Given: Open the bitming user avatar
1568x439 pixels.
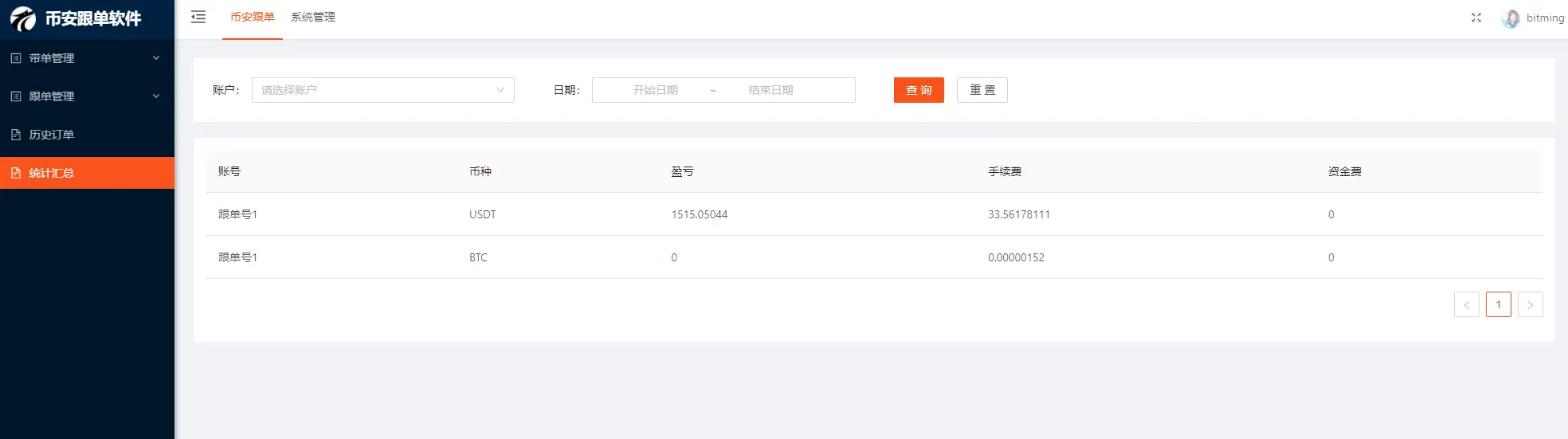Looking at the screenshot, I should coord(1511,18).
